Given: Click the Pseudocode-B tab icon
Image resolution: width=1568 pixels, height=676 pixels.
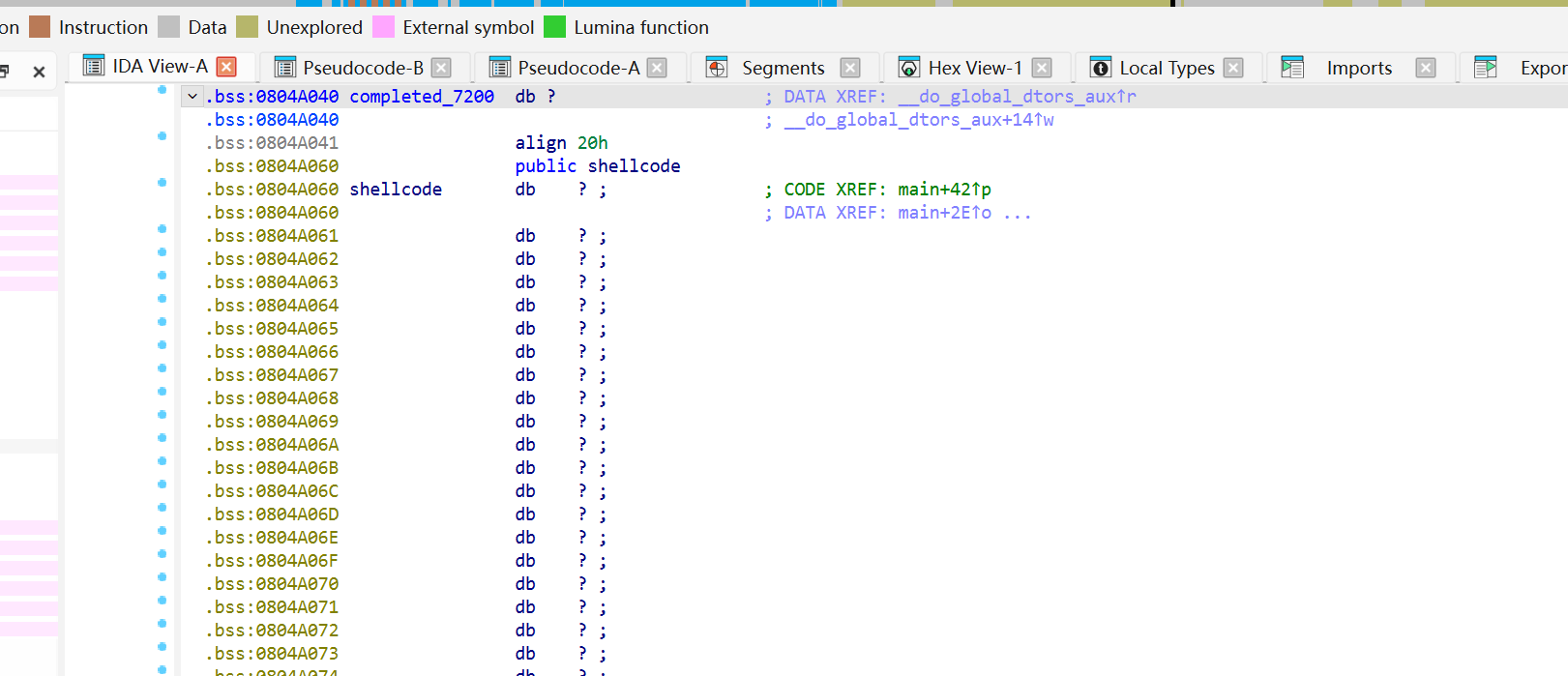Looking at the screenshot, I should tap(285, 68).
